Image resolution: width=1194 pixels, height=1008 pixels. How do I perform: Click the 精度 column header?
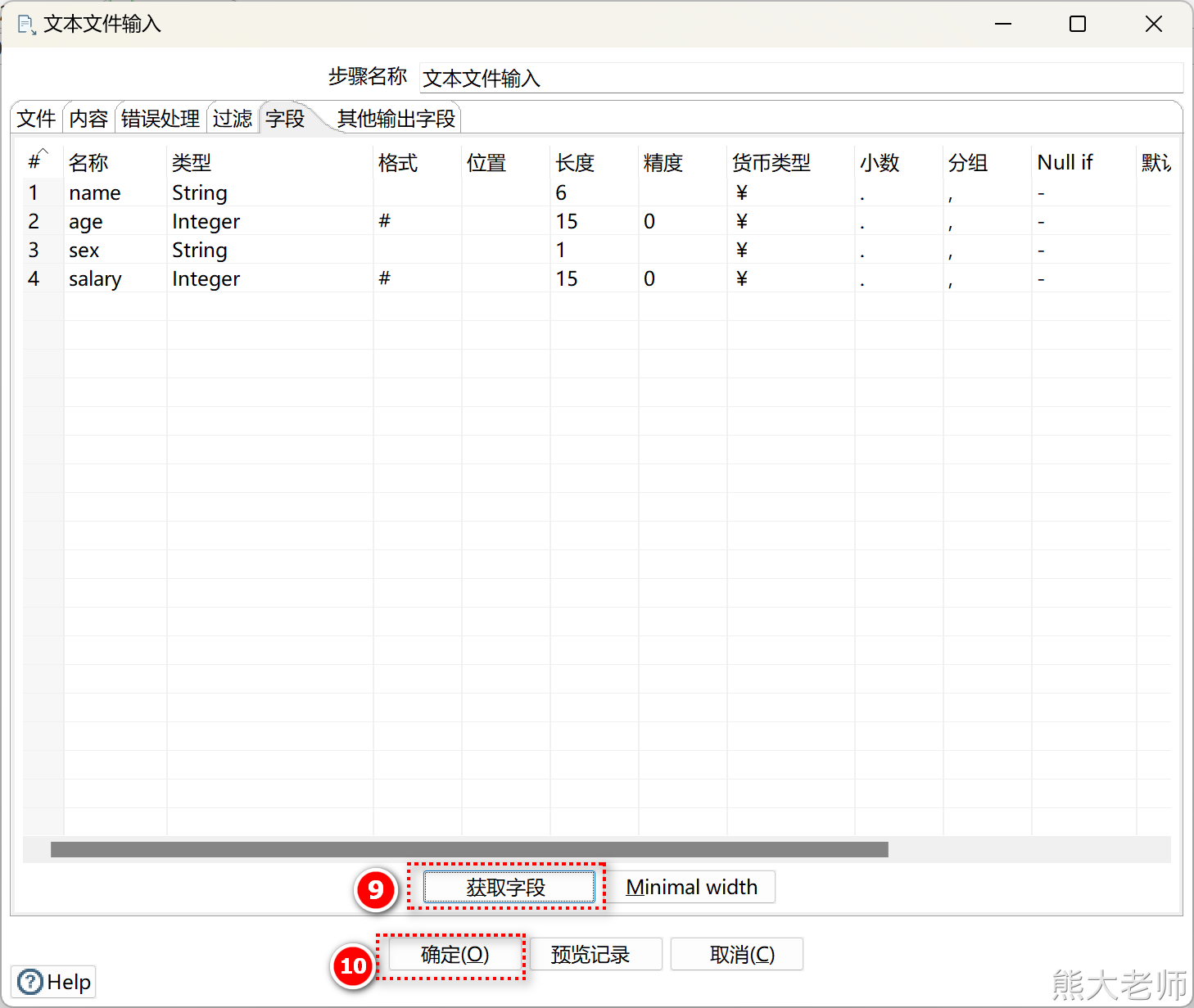(x=683, y=162)
